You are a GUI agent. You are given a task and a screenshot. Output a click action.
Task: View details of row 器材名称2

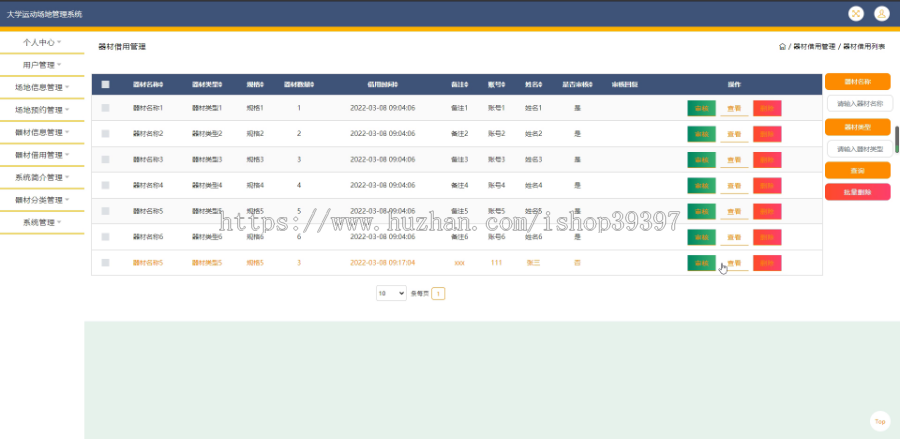[734, 134]
